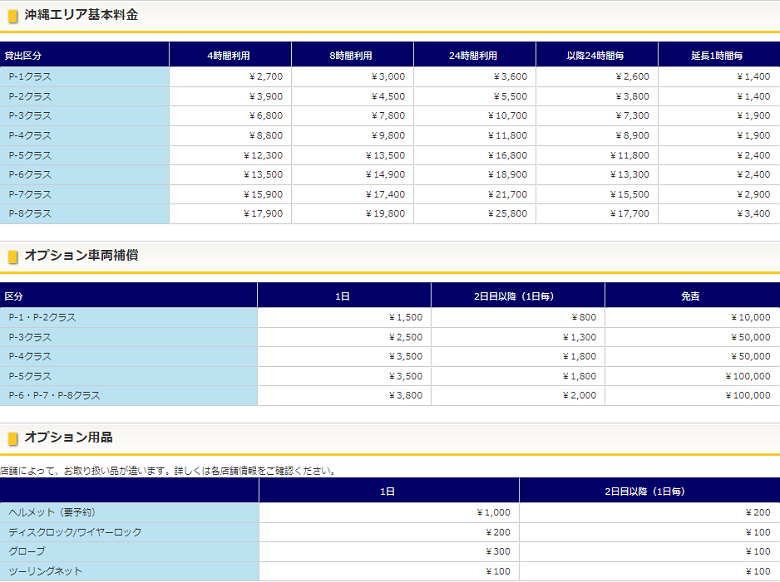Image resolution: width=780 pixels, height=582 pixels.
Task: Click the 延長1時間毎 column header
Action: coord(718,55)
